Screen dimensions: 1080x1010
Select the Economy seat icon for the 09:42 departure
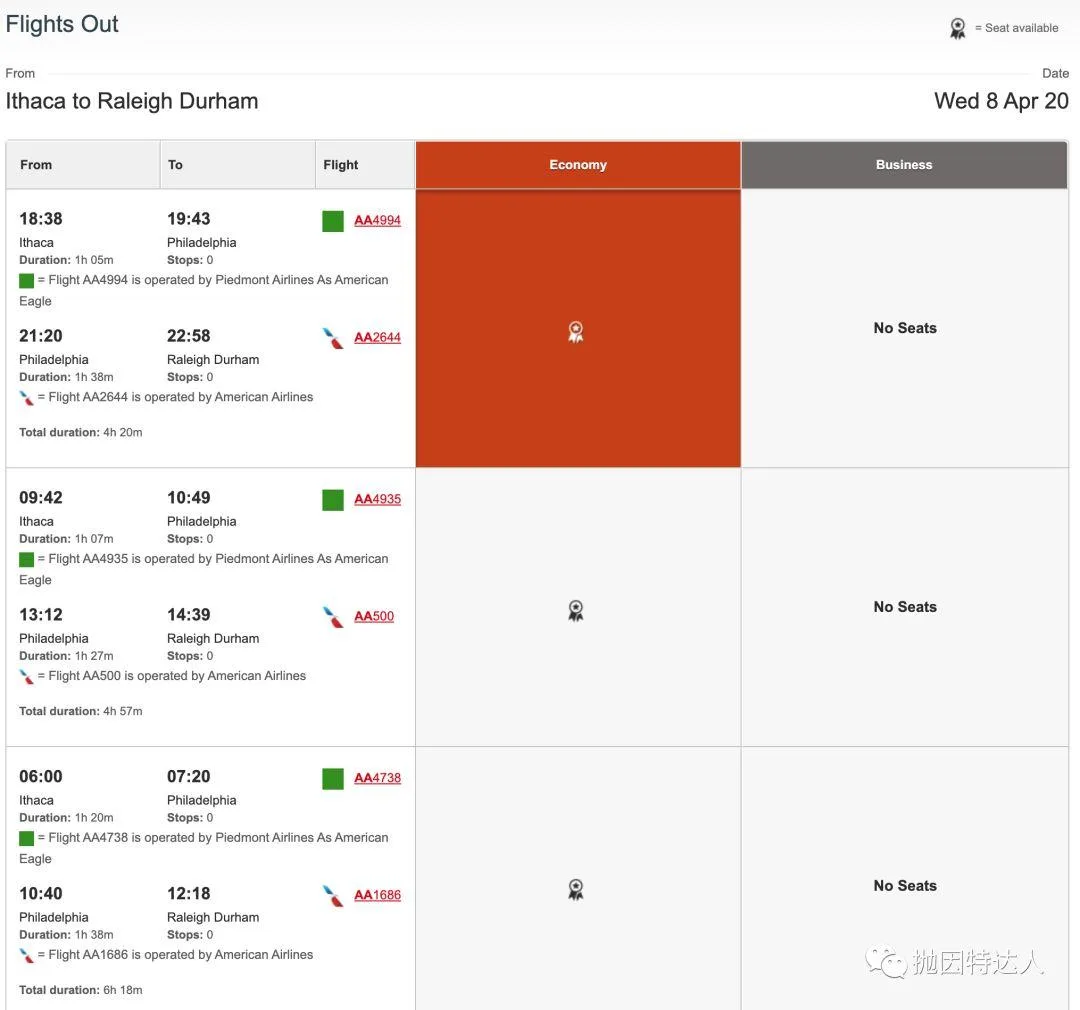pyautogui.click(x=576, y=610)
